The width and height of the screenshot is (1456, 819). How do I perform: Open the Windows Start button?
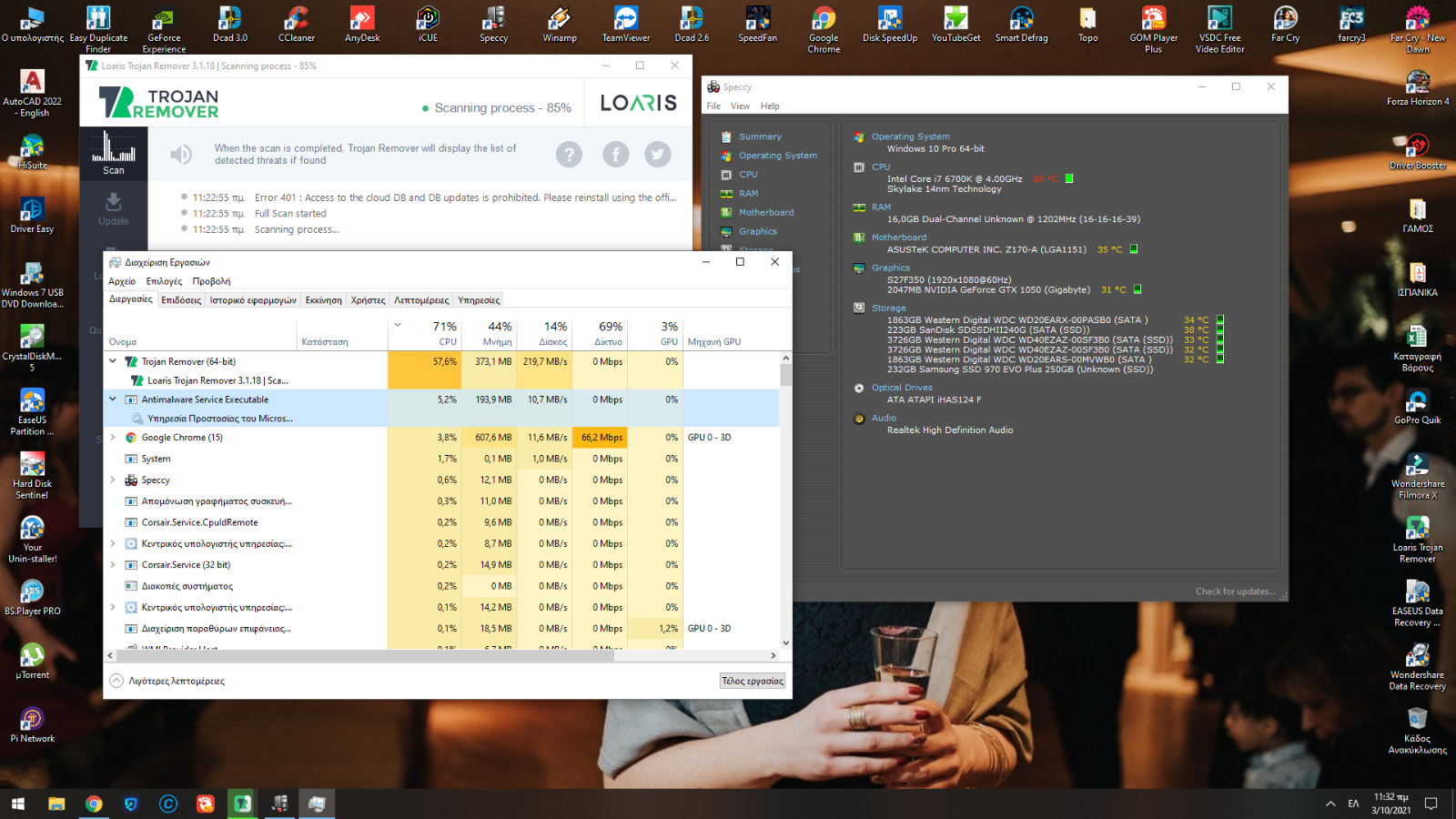(x=18, y=804)
